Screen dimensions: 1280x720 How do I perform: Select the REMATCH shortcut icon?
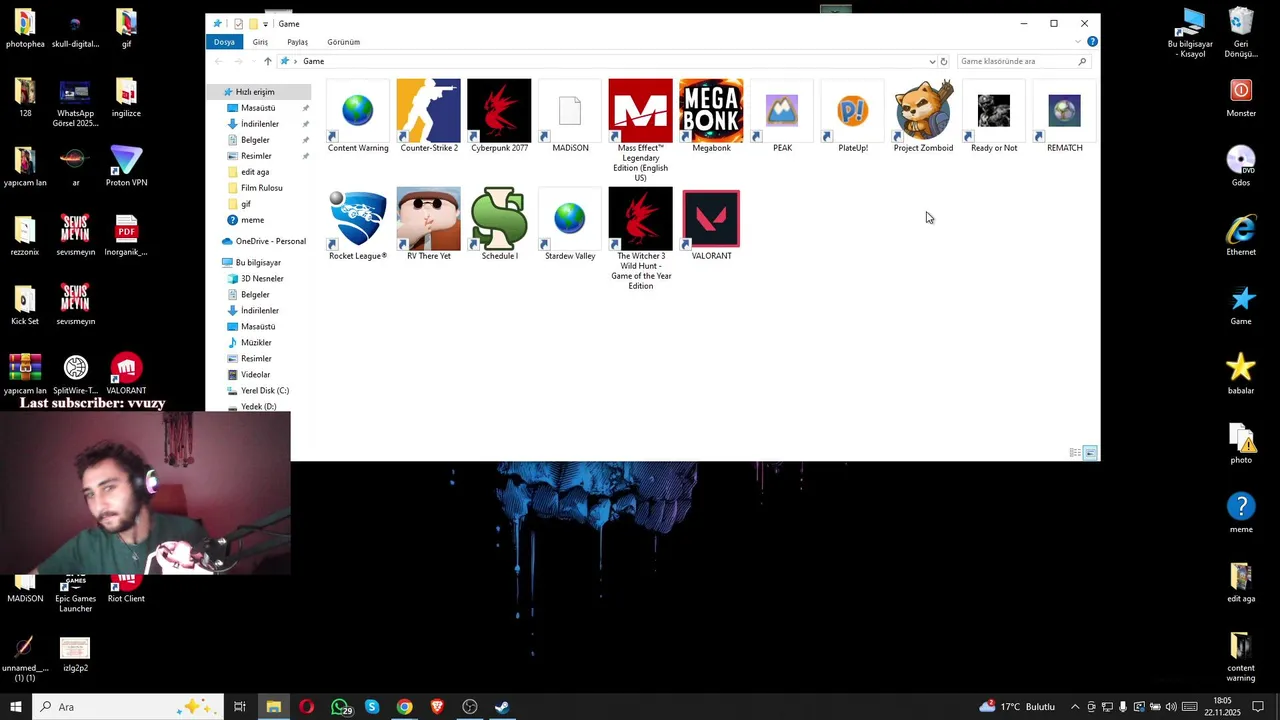[1064, 116]
